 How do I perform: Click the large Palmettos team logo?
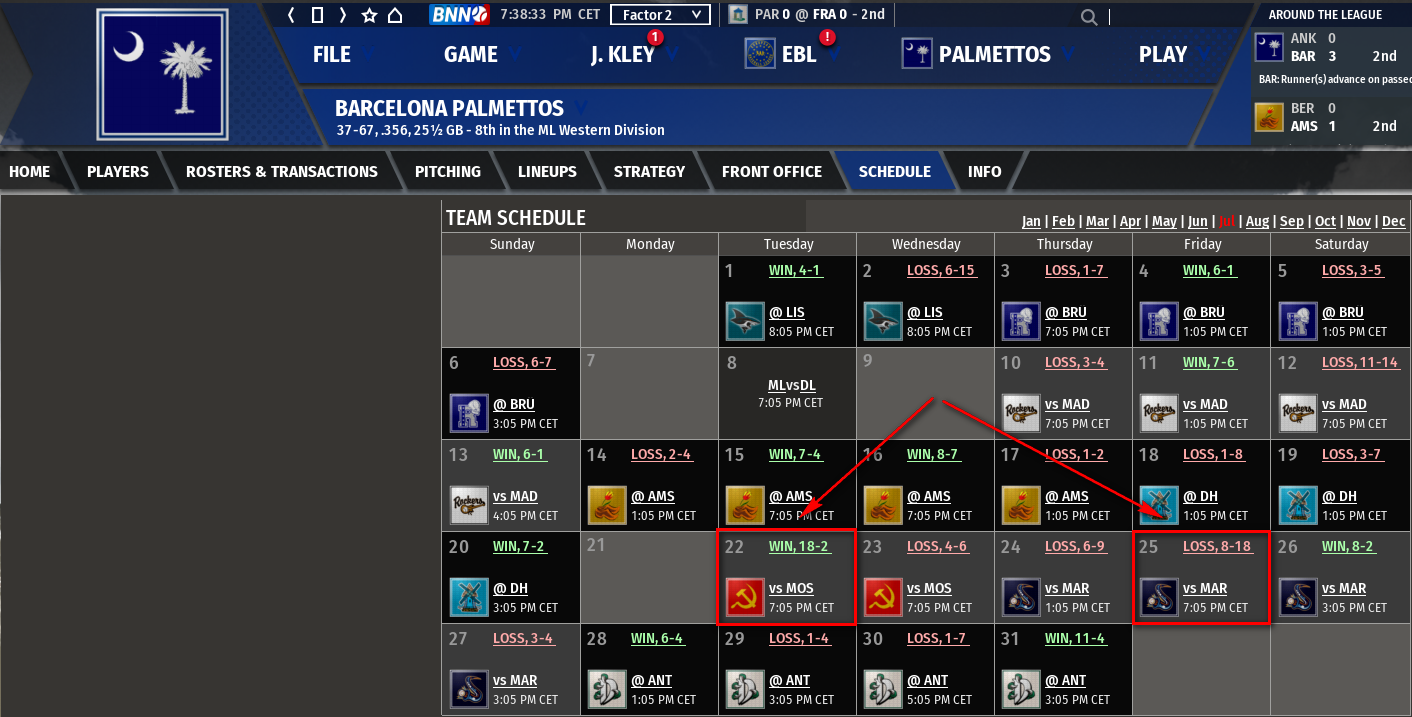(163, 74)
